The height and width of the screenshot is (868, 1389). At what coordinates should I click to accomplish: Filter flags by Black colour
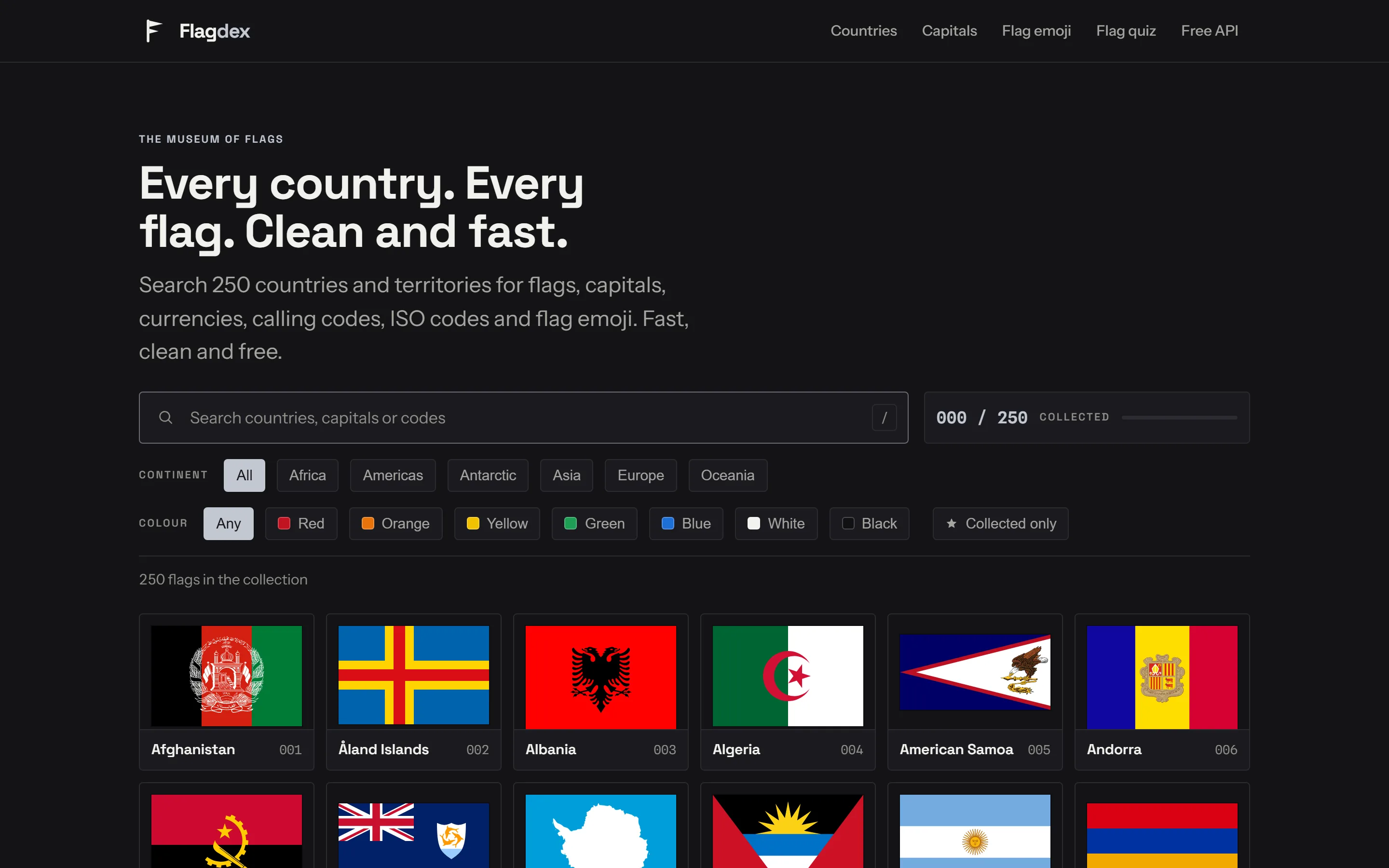click(869, 524)
